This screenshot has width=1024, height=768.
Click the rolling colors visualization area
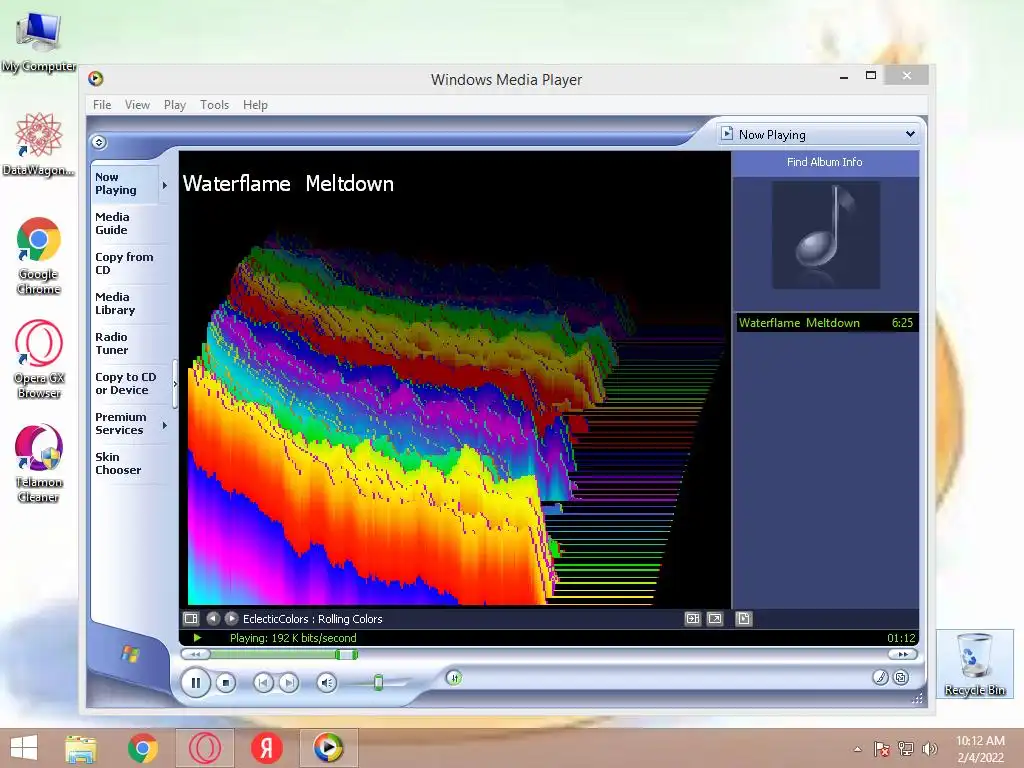pos(455,379)
